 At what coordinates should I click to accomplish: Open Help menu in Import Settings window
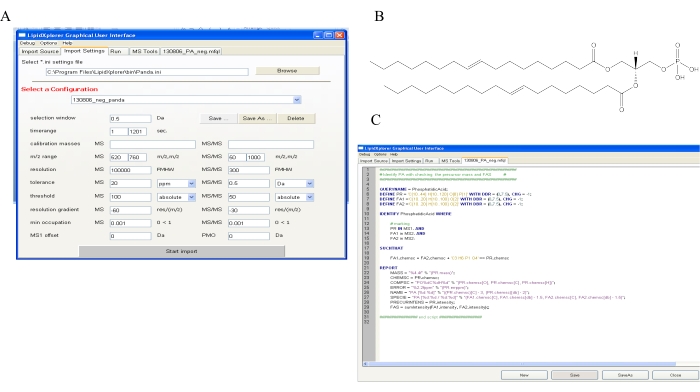(67, 43)
